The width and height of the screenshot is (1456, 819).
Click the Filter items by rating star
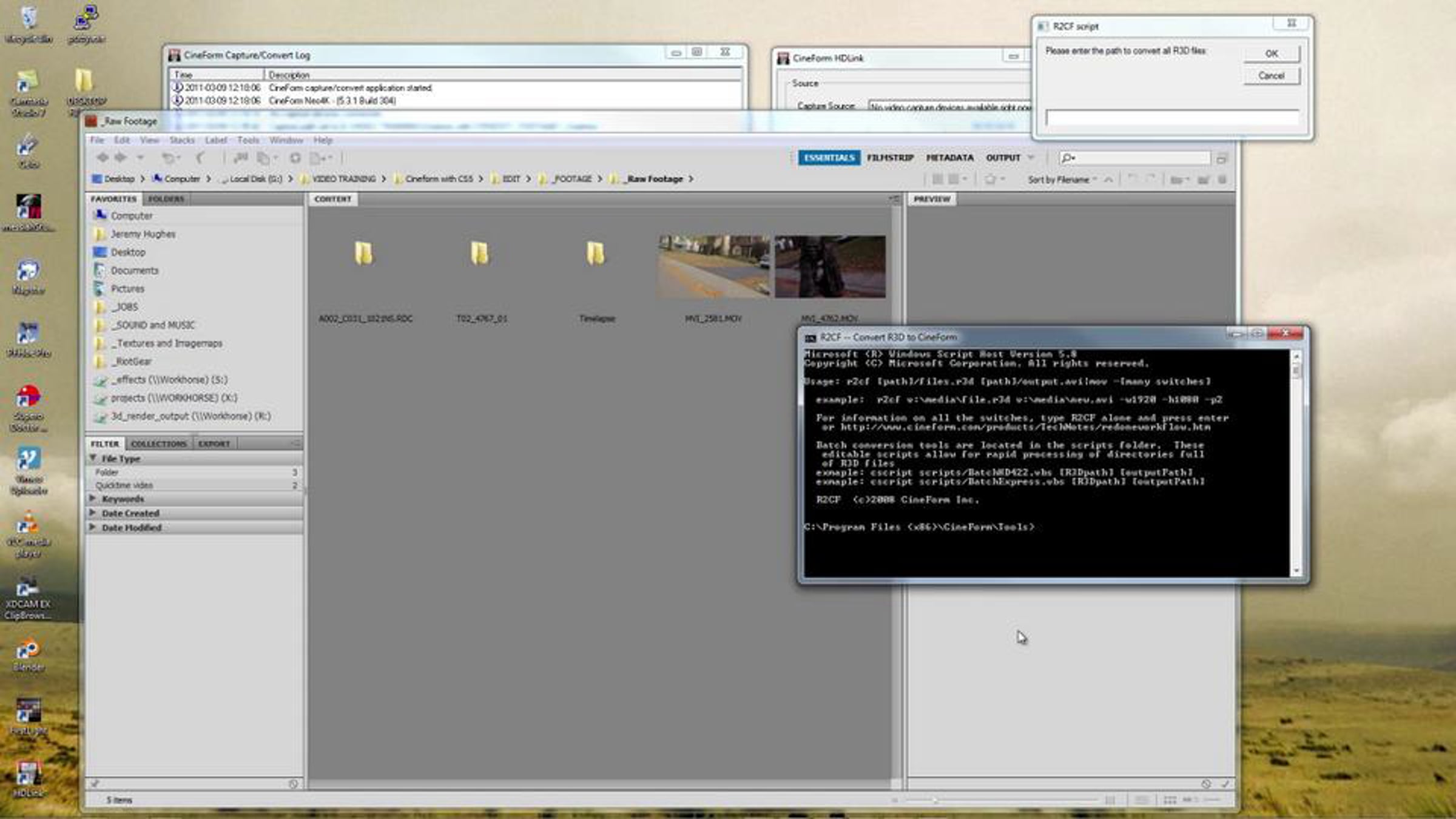pyautogui.click(x=991, y=179)
